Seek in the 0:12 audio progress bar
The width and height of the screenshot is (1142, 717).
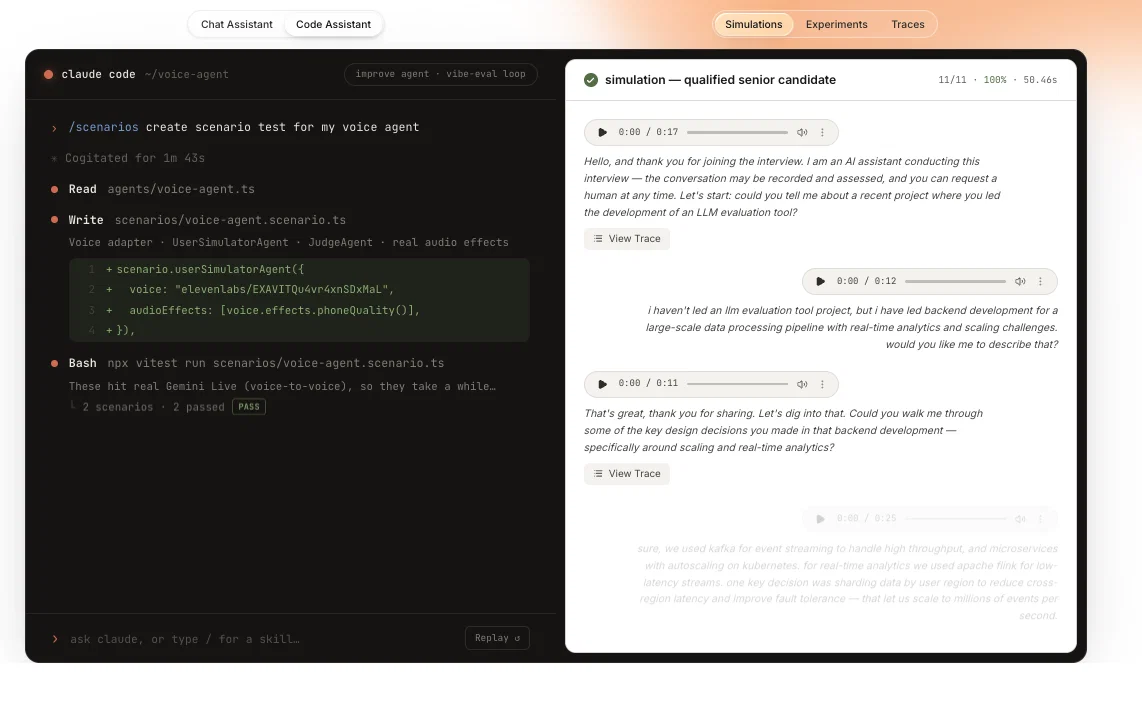pos(956,281)
